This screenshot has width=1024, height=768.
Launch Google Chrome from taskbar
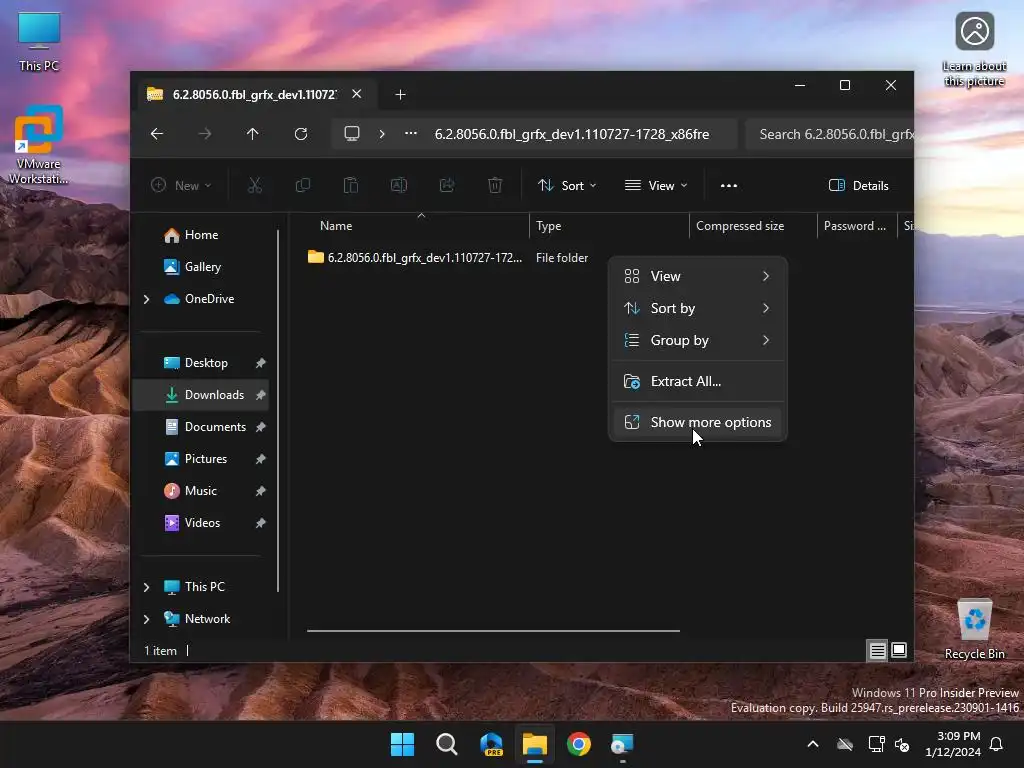tap(579, 744)
